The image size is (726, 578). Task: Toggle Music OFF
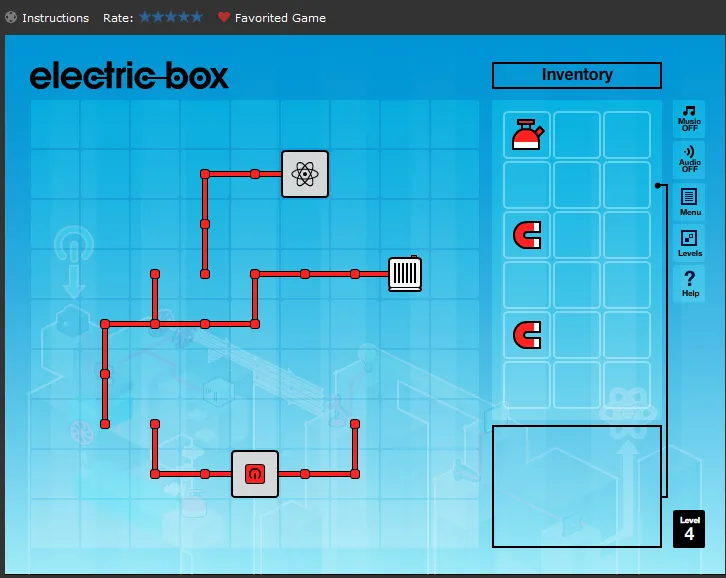[689, 119]
